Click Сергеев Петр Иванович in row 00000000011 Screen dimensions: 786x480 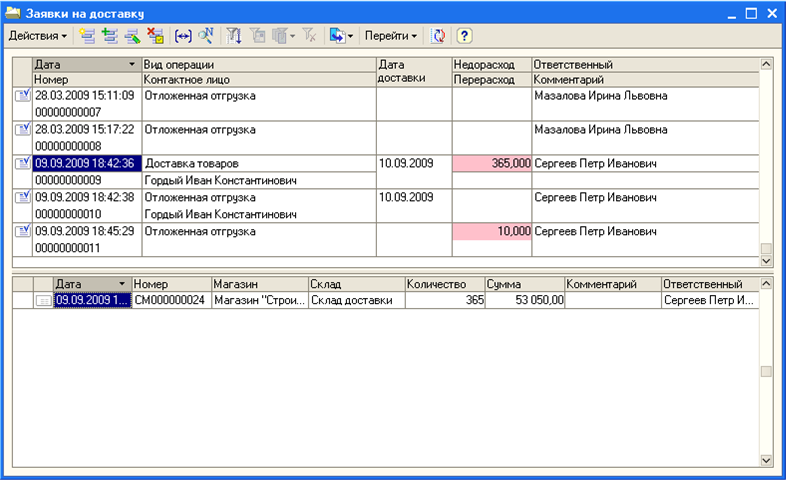[x=596, y=231]
